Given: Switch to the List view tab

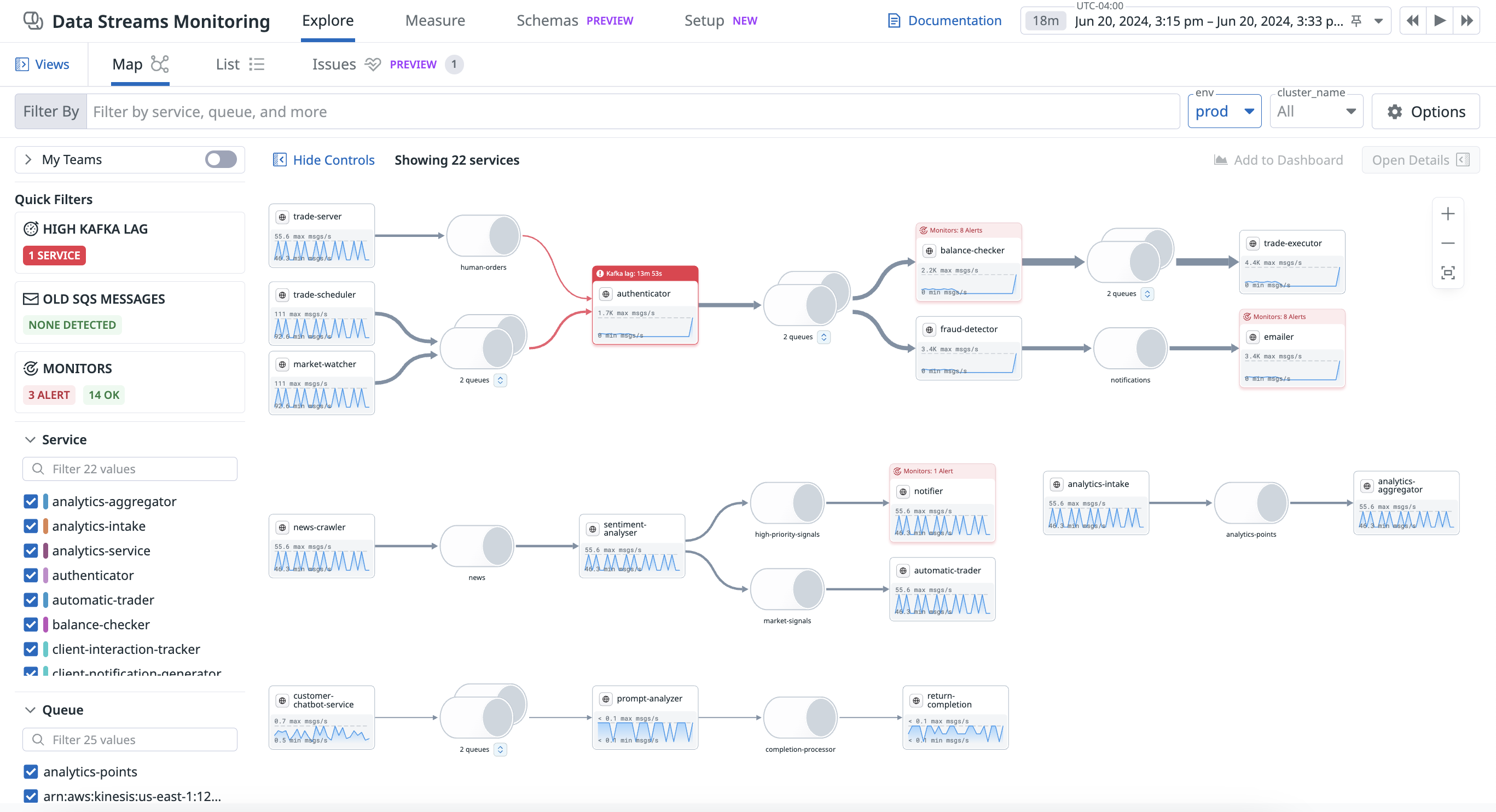Looking at the screenshot, I should (x=240, y=65).
